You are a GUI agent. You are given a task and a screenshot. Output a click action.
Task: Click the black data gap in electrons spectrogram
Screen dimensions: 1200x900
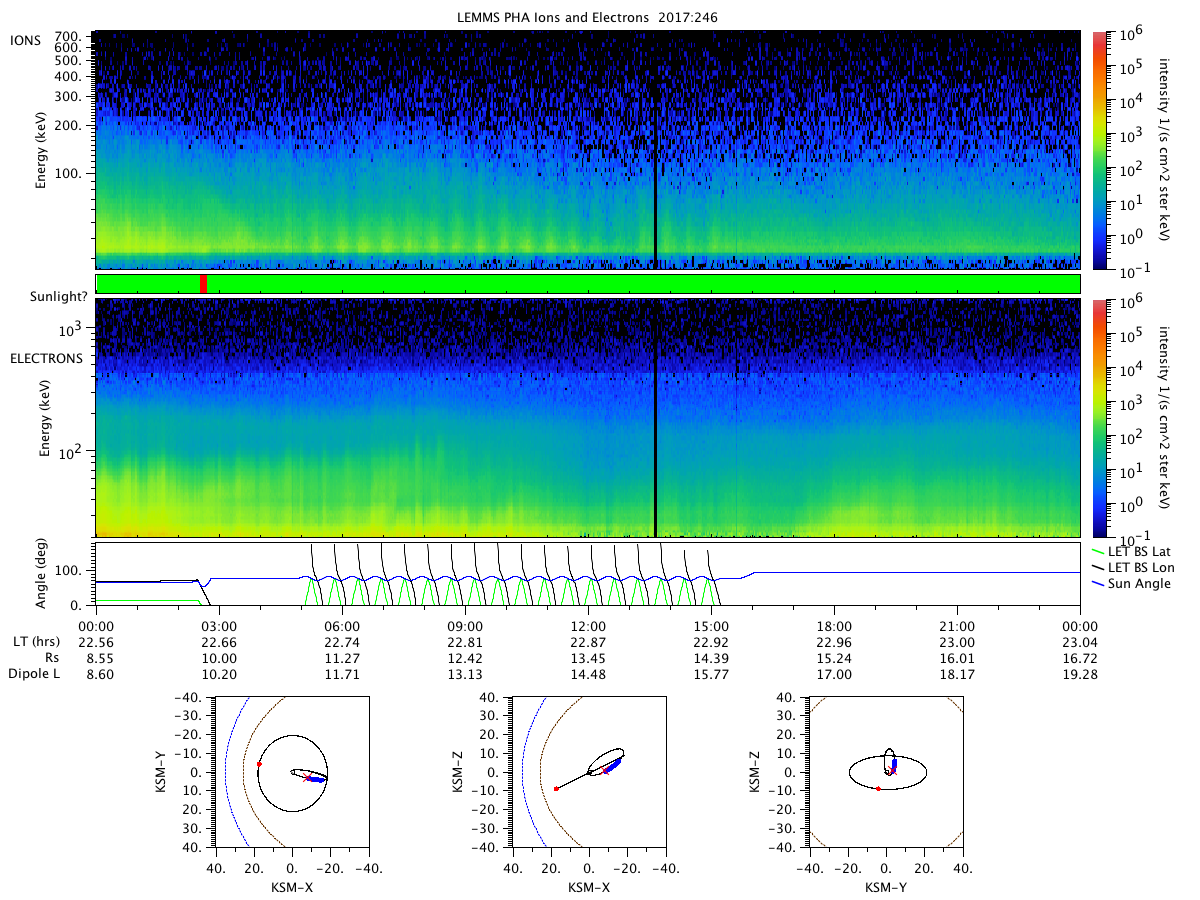(x=655, y=418)
